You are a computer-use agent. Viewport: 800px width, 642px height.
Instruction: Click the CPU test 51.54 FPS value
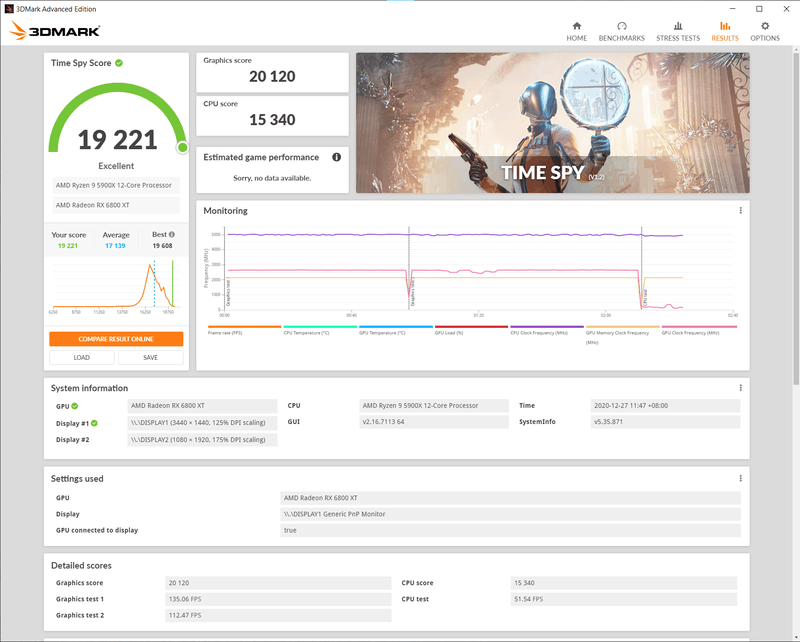[x=624, y=599]
